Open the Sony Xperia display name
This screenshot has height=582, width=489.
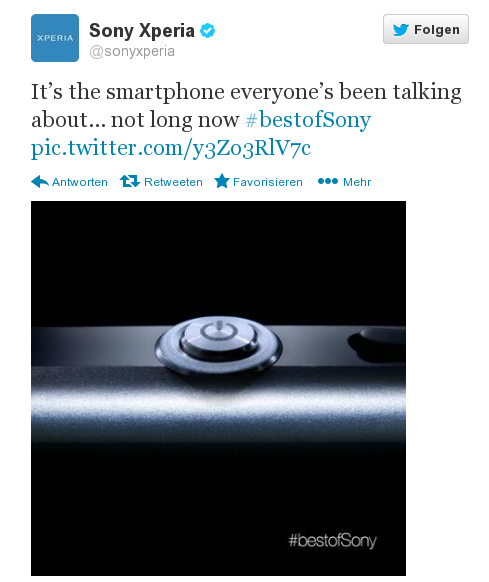tap(141, 30)
